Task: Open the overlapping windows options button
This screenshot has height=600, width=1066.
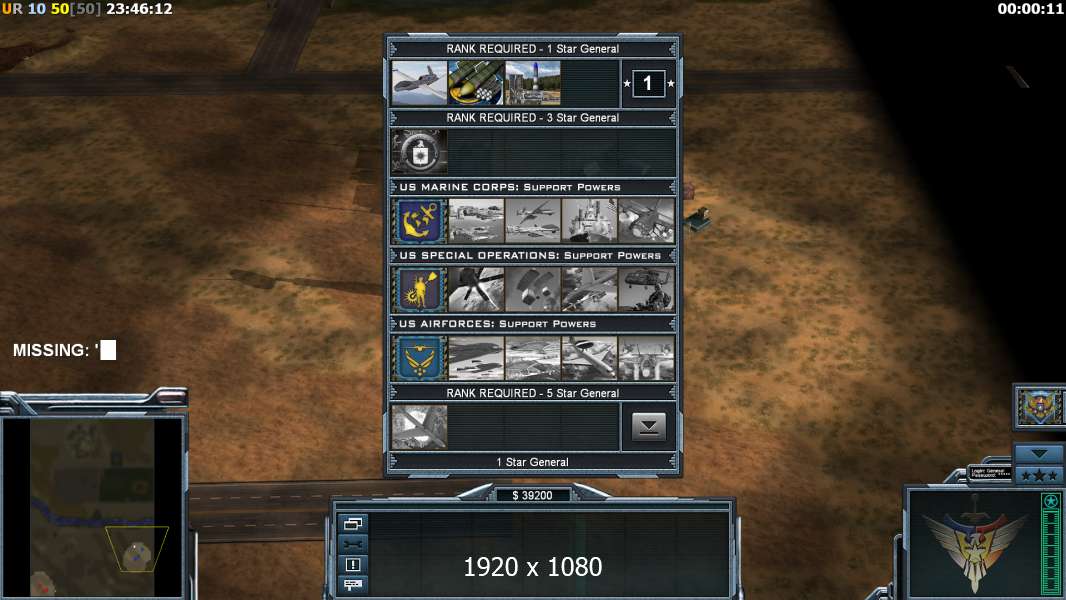Action: [x=353, y=523]
